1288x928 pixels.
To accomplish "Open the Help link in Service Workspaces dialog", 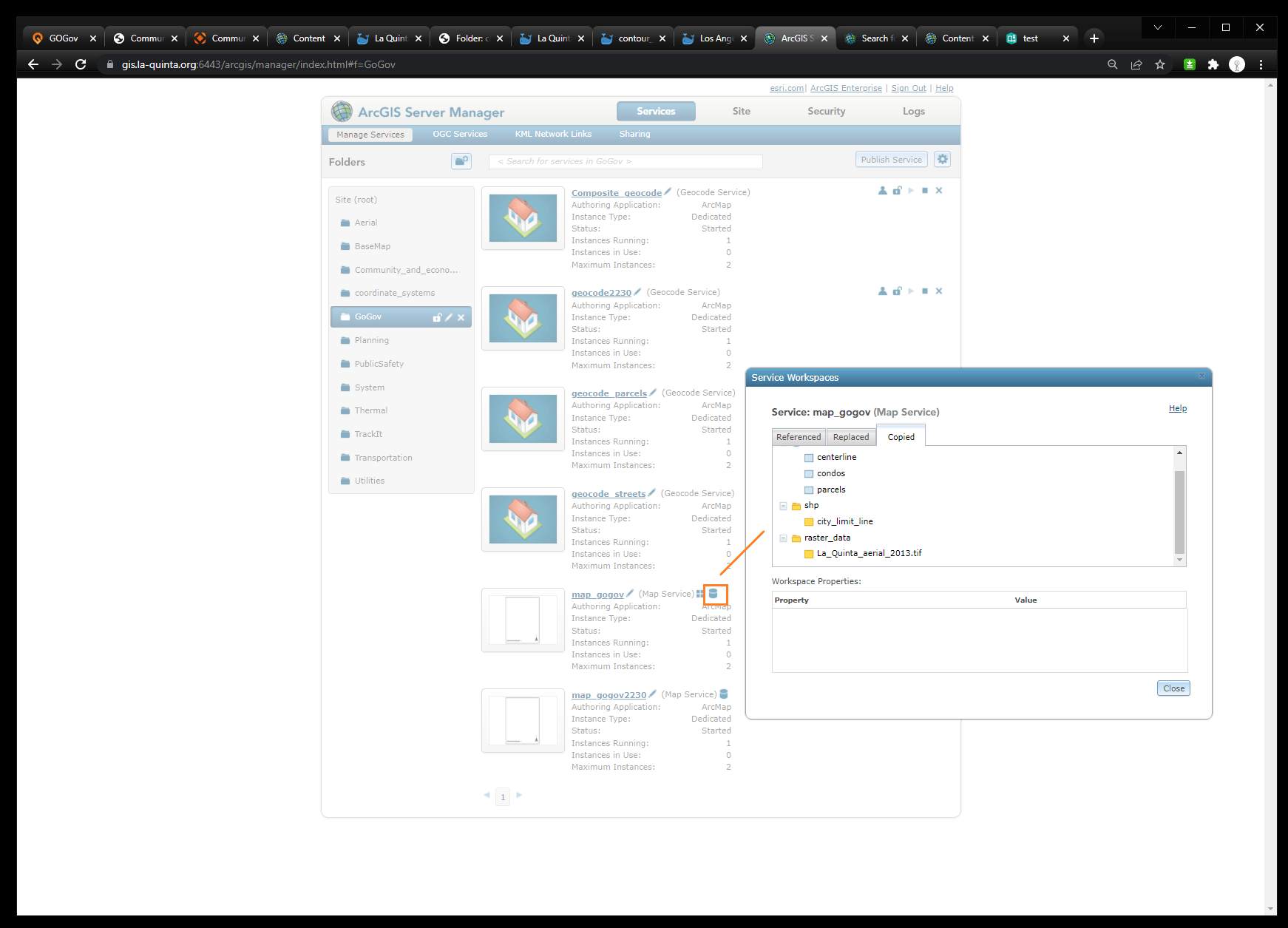I will [1178, 408].
